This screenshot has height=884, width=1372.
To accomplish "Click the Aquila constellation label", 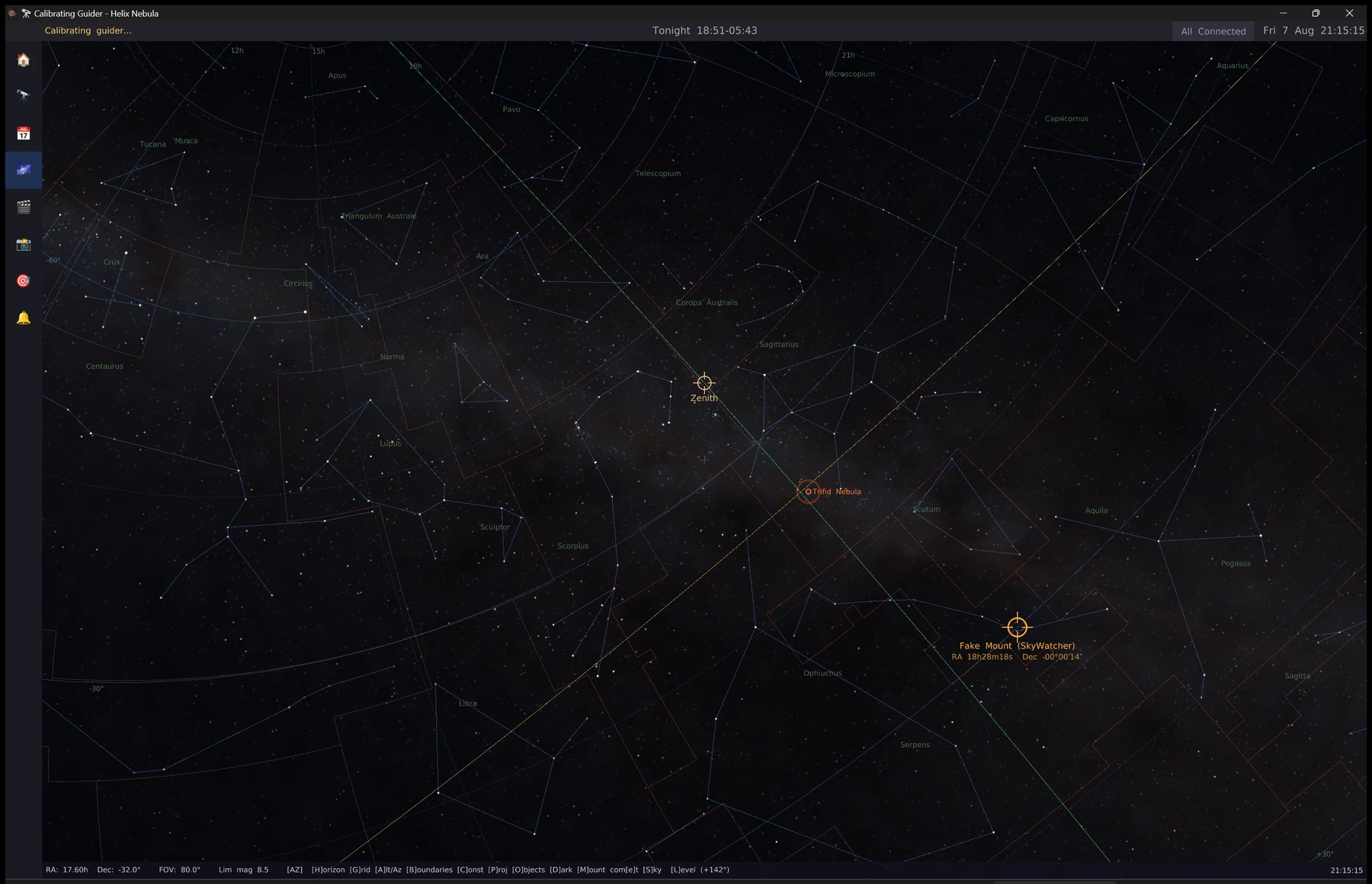I will point(1096,511).
